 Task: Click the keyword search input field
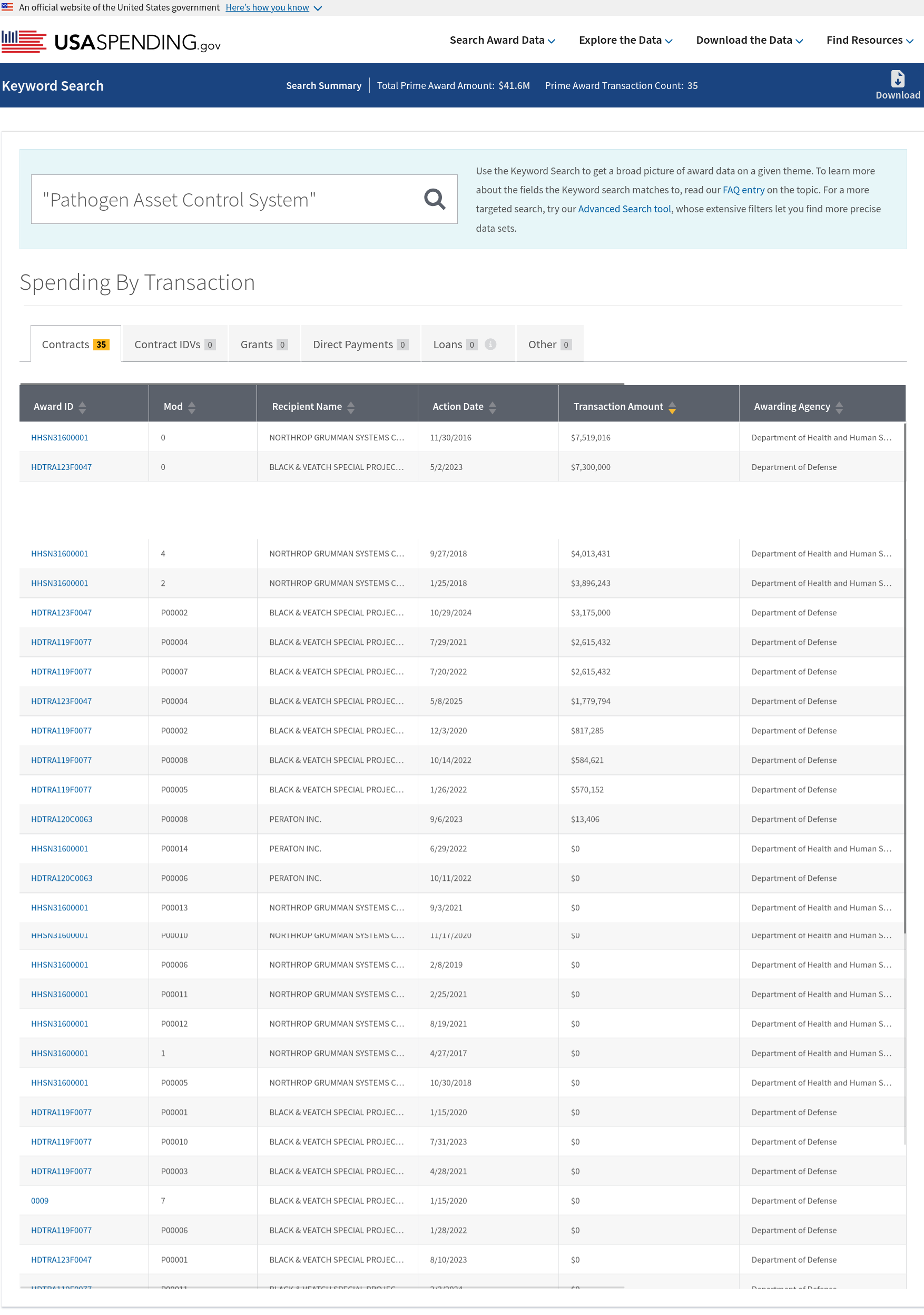point(227,199)
